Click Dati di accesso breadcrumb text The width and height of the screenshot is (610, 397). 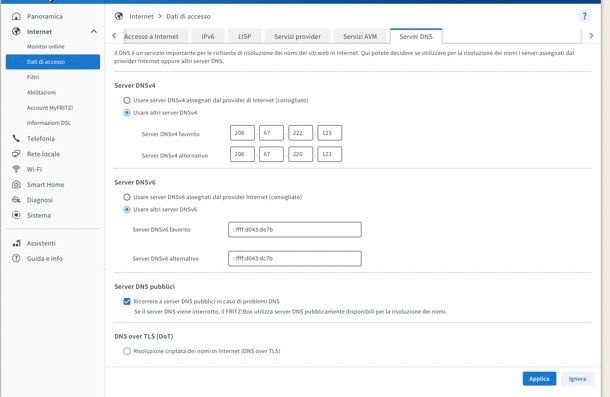click(x=188, y=16)
